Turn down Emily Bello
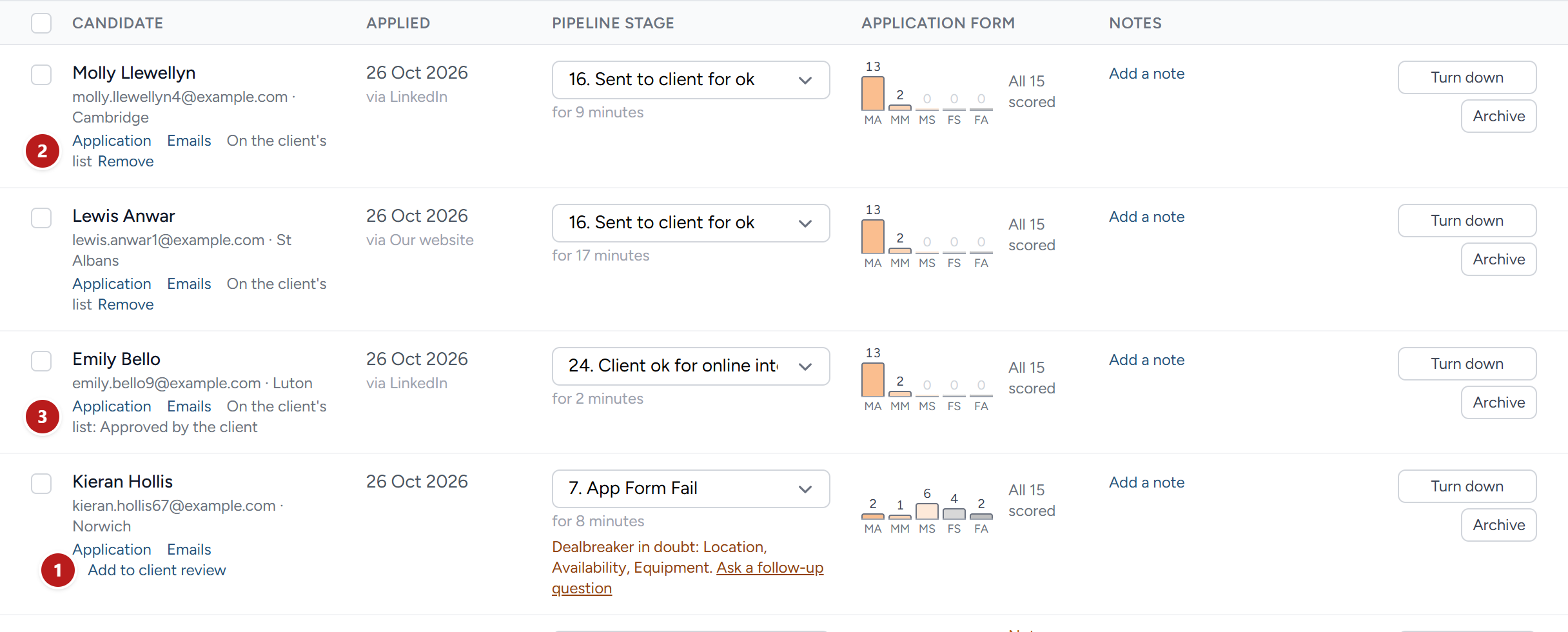 coord(1467,364)
